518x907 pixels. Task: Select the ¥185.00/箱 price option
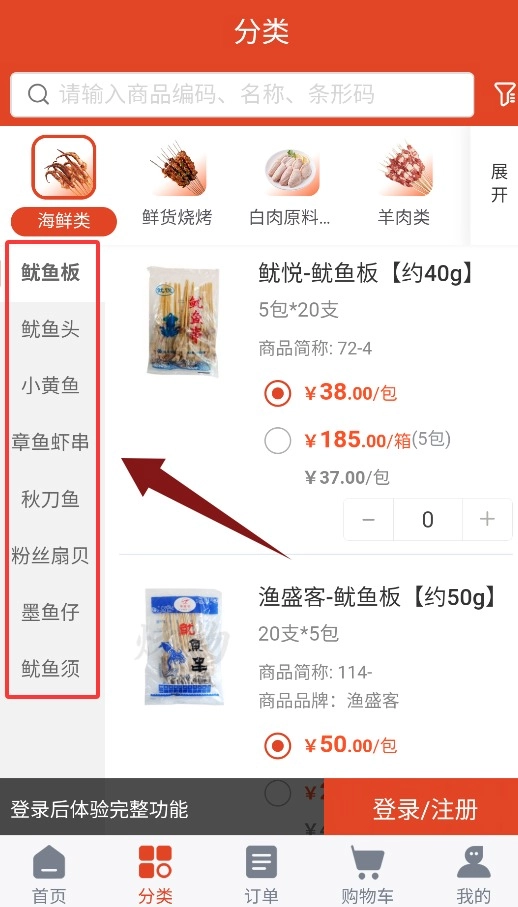278,441
